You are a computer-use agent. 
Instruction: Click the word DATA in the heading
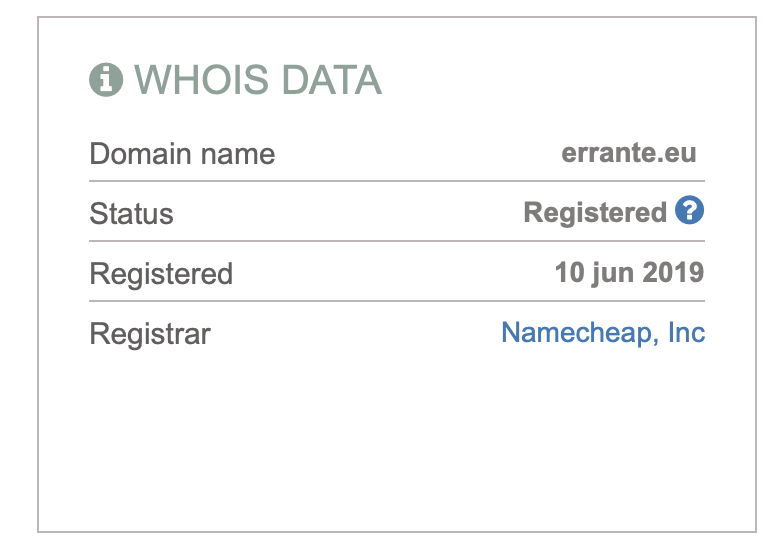tap(332, 80)
